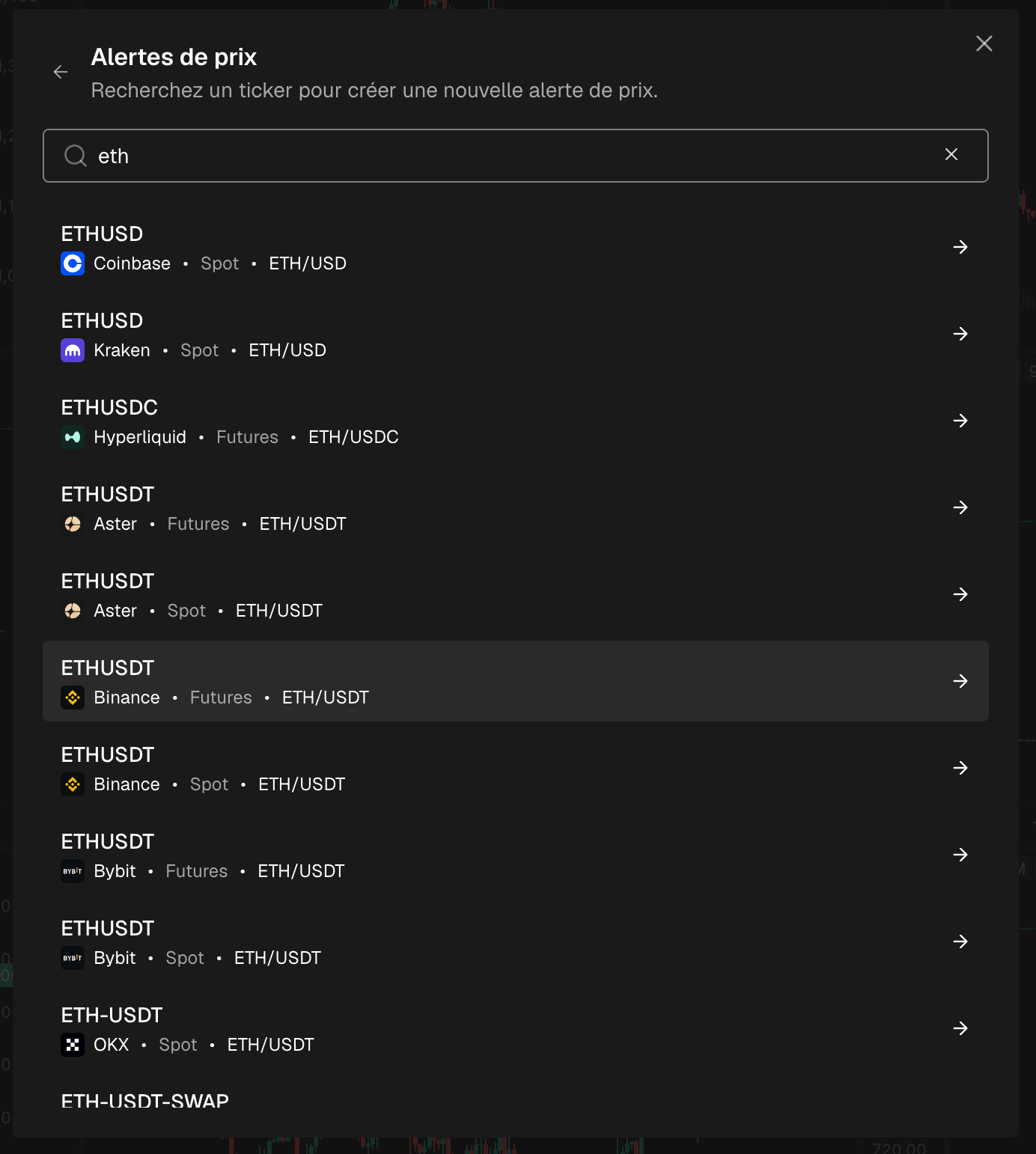Click the Alertes de prix heading
The height and width of the screenshot is (1154, 1036).
[174, 57]
